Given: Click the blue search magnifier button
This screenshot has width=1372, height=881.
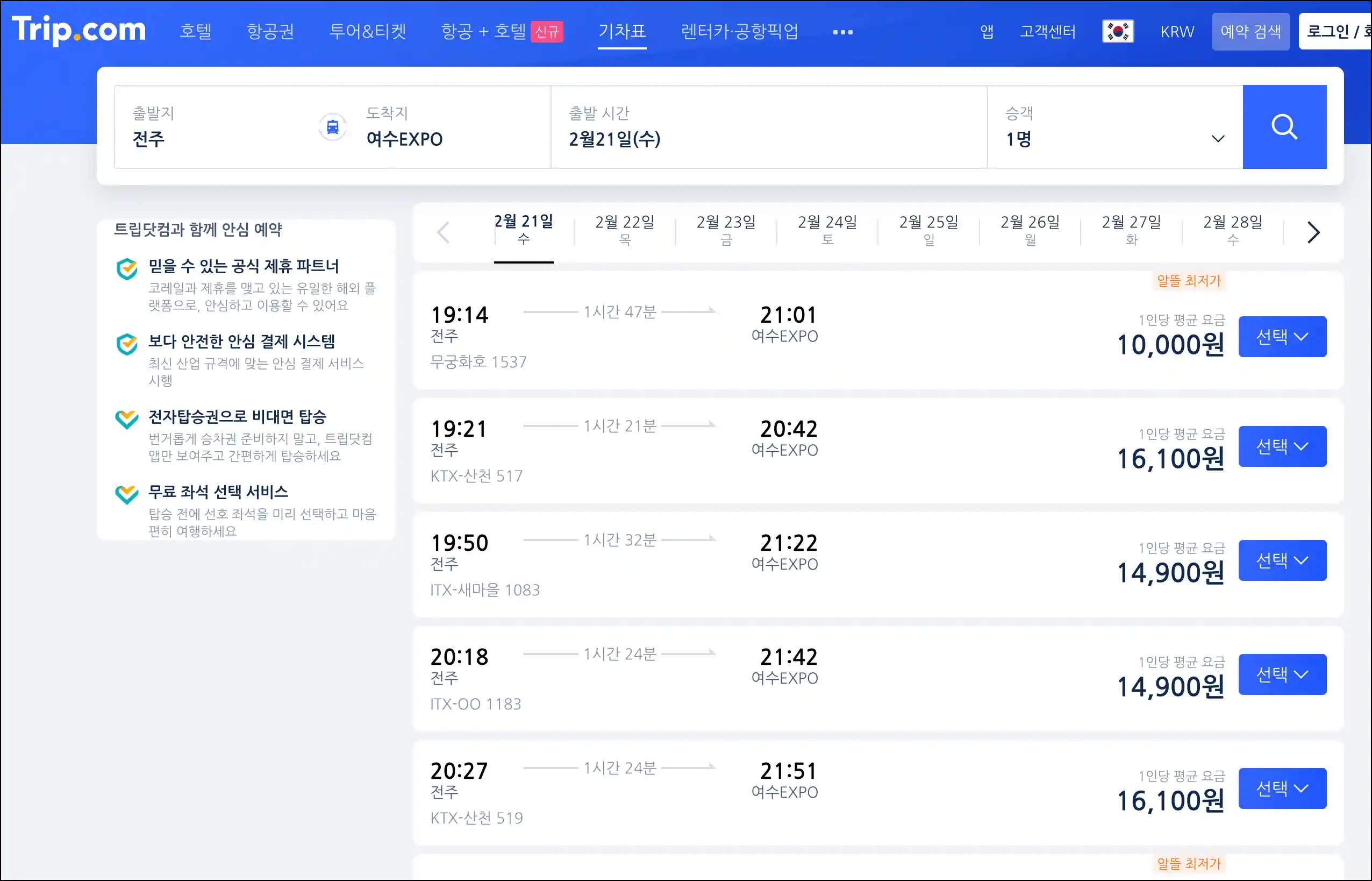Looking at the screenshot, I should click(x=1284, y=127).
